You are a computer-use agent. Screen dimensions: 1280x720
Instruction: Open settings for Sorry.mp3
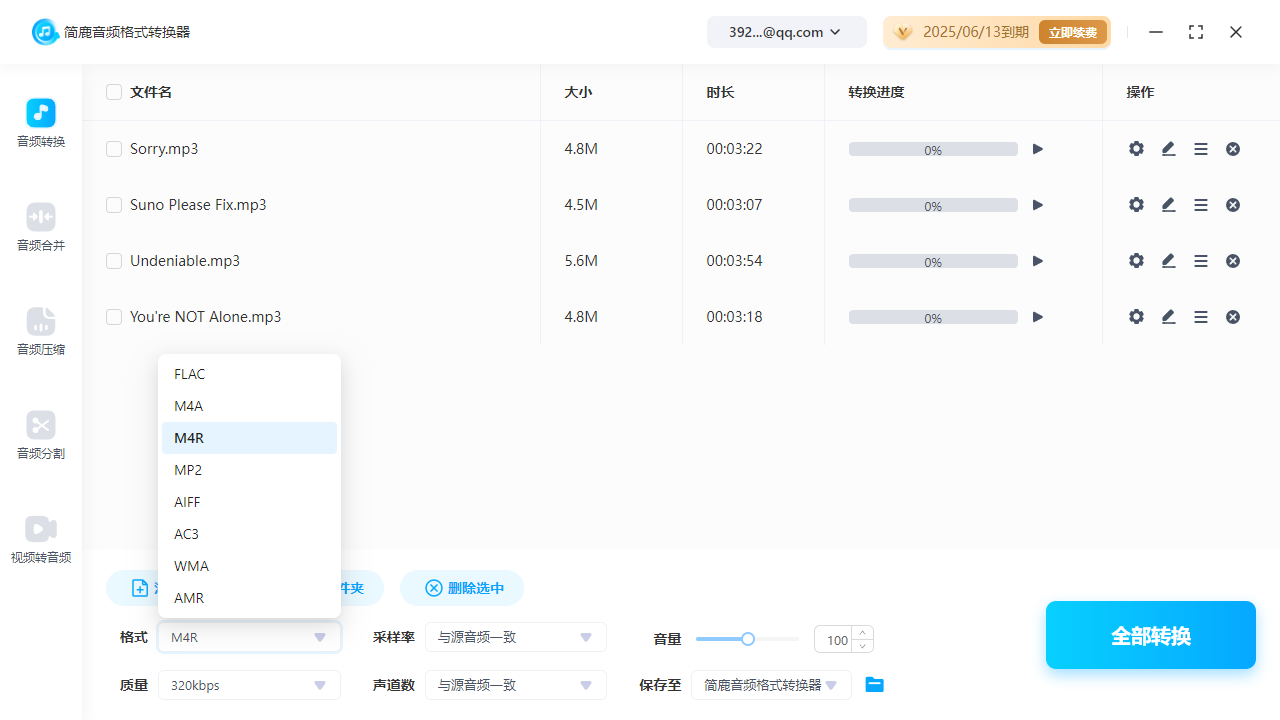pyautogui.click(x=1136, y=148)
